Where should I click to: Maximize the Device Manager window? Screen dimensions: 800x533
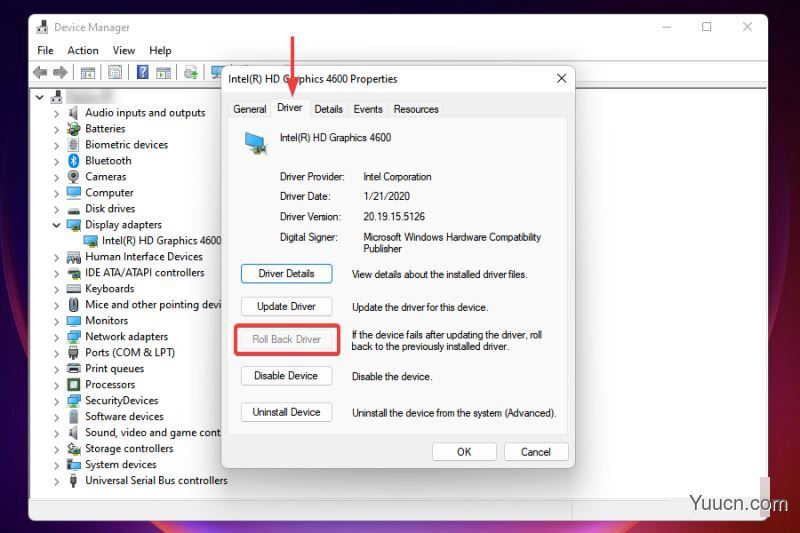707,27
